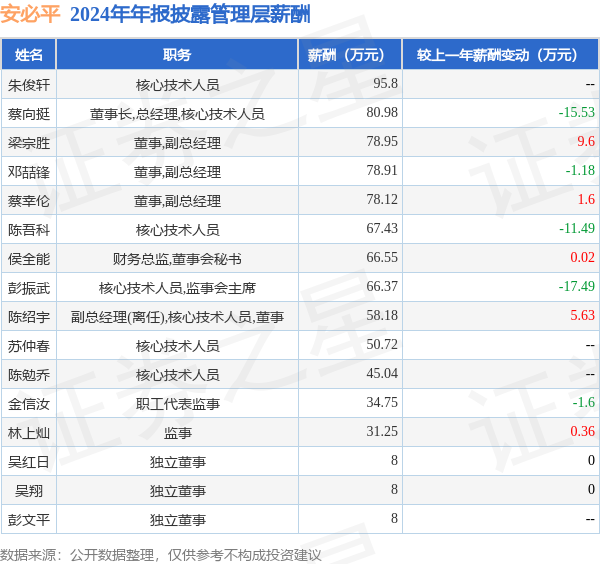Click the change value 5.63
The image size is (600, 564).
(x=582, y=315)
